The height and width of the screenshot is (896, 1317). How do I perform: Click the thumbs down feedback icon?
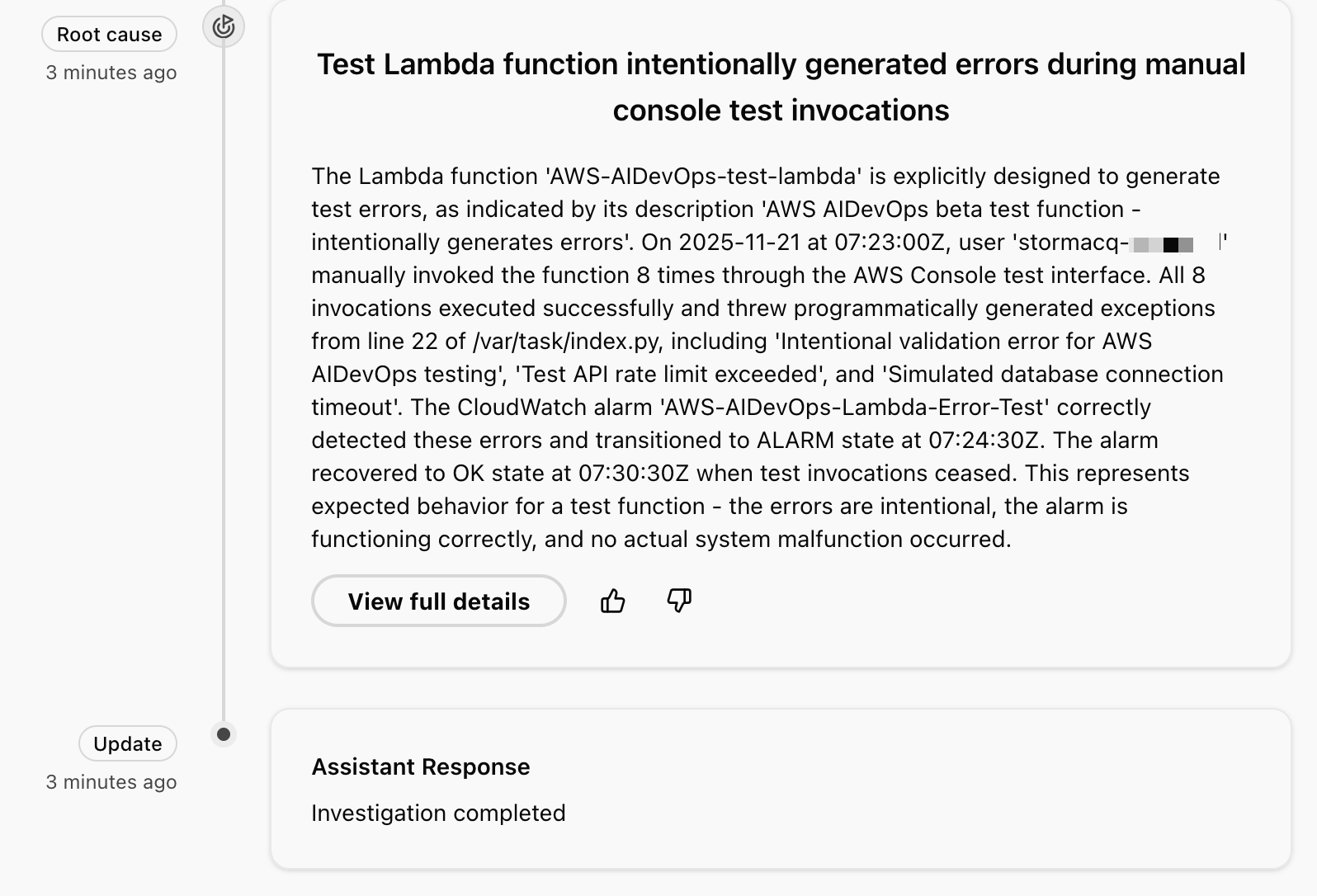(x=679, y=601)
